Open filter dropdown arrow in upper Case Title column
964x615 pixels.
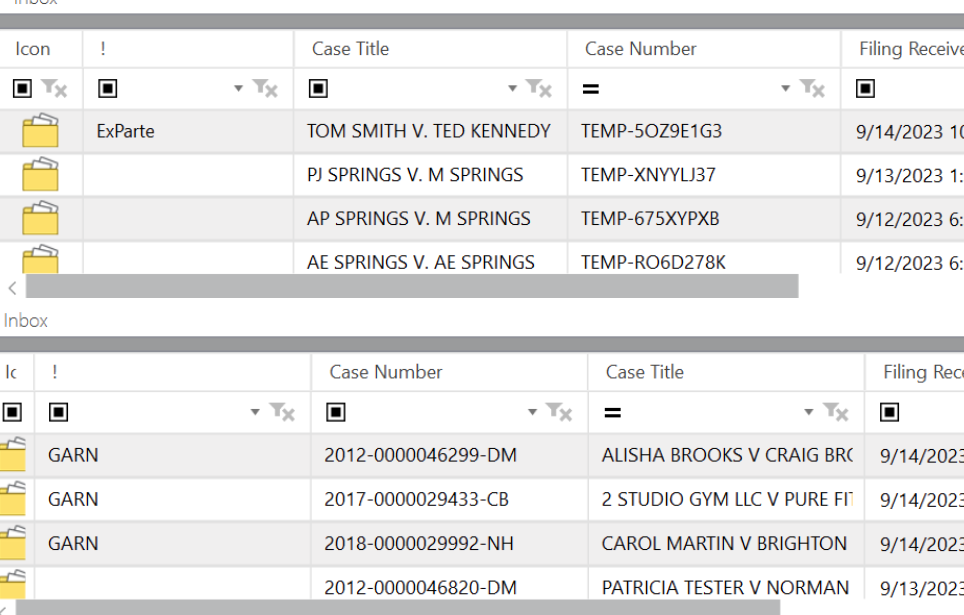(512, 89)
